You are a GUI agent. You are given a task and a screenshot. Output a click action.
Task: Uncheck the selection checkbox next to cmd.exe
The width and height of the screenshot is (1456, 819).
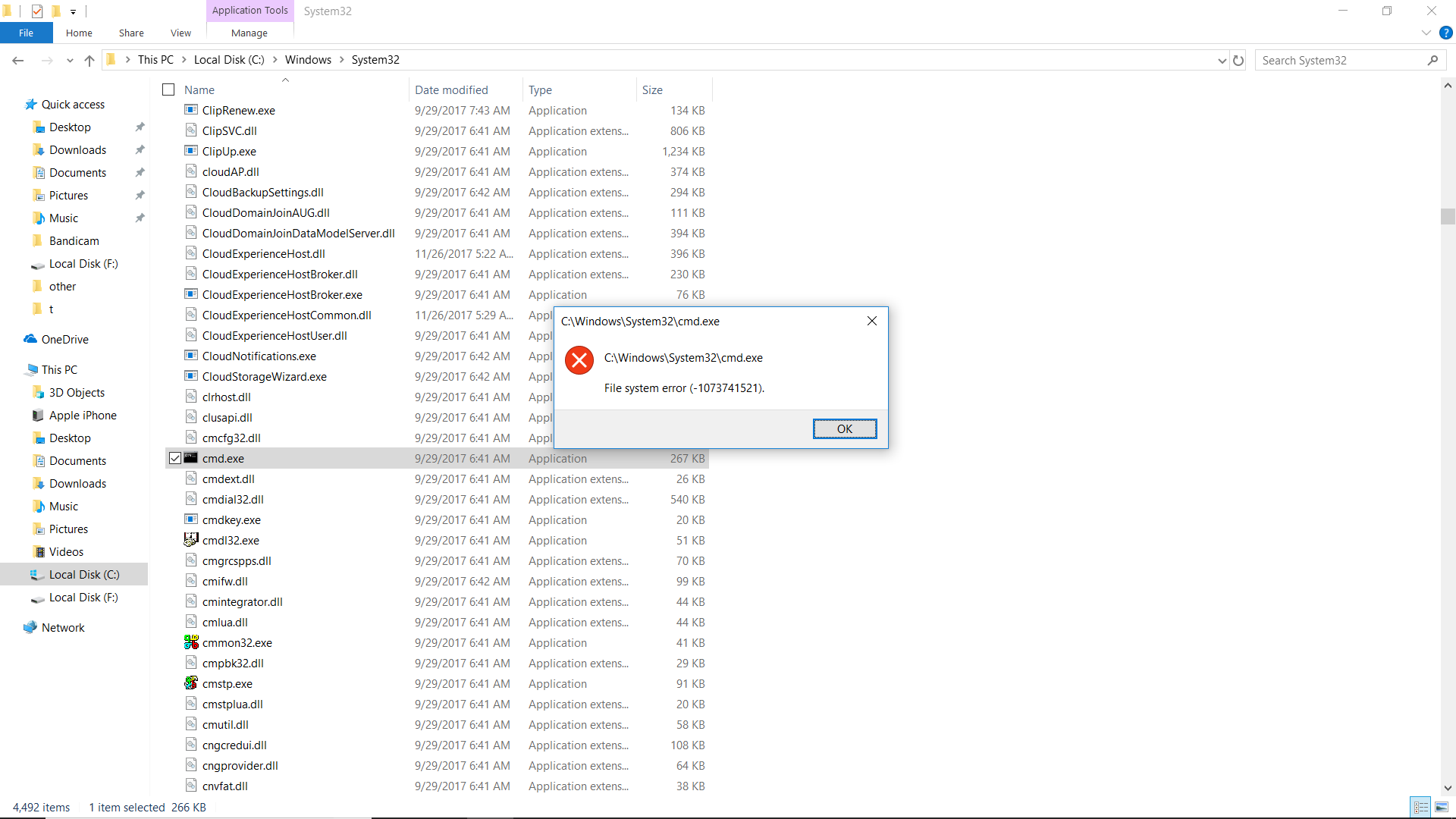175,458
